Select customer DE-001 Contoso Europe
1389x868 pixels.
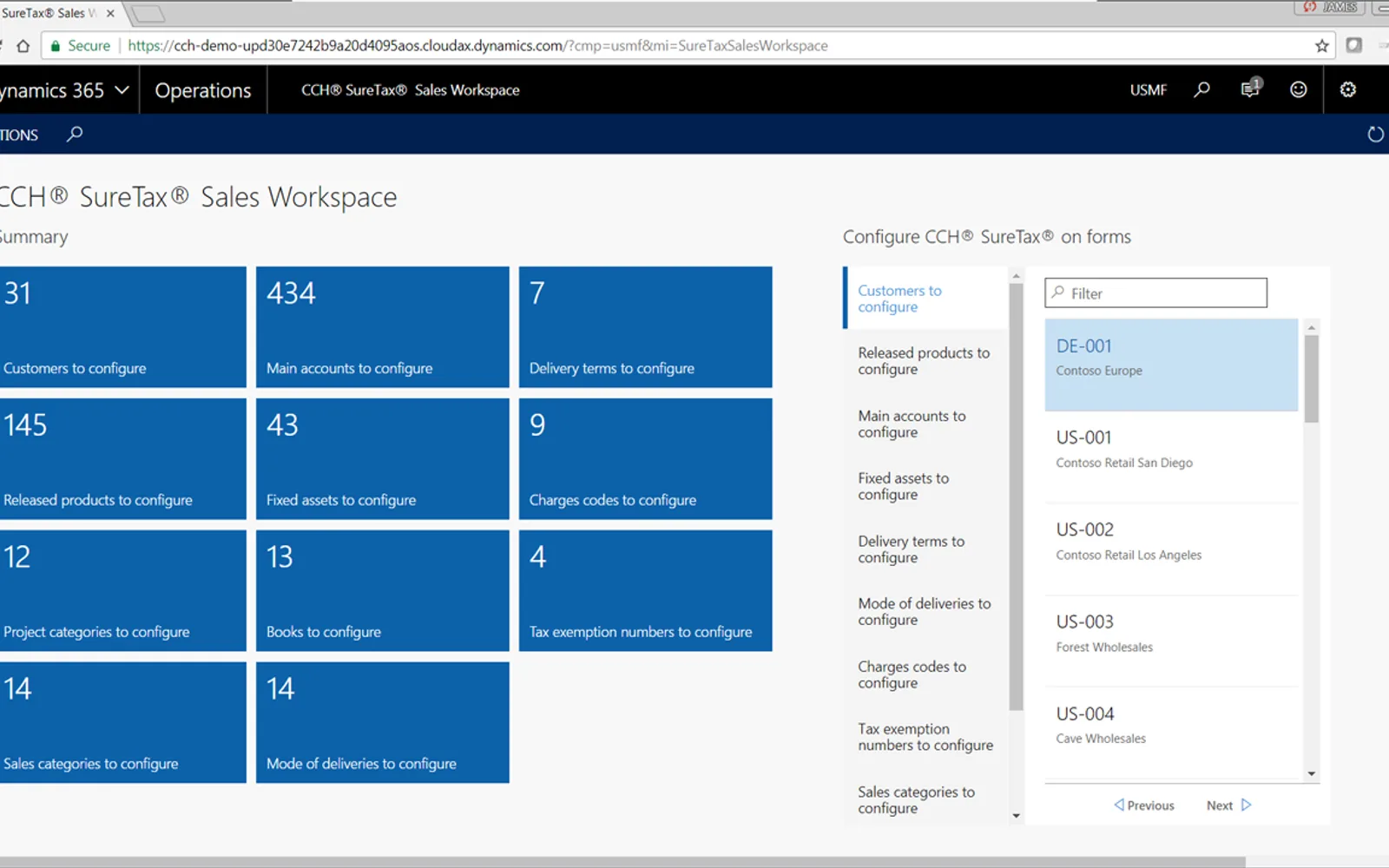pos(1171,365)
